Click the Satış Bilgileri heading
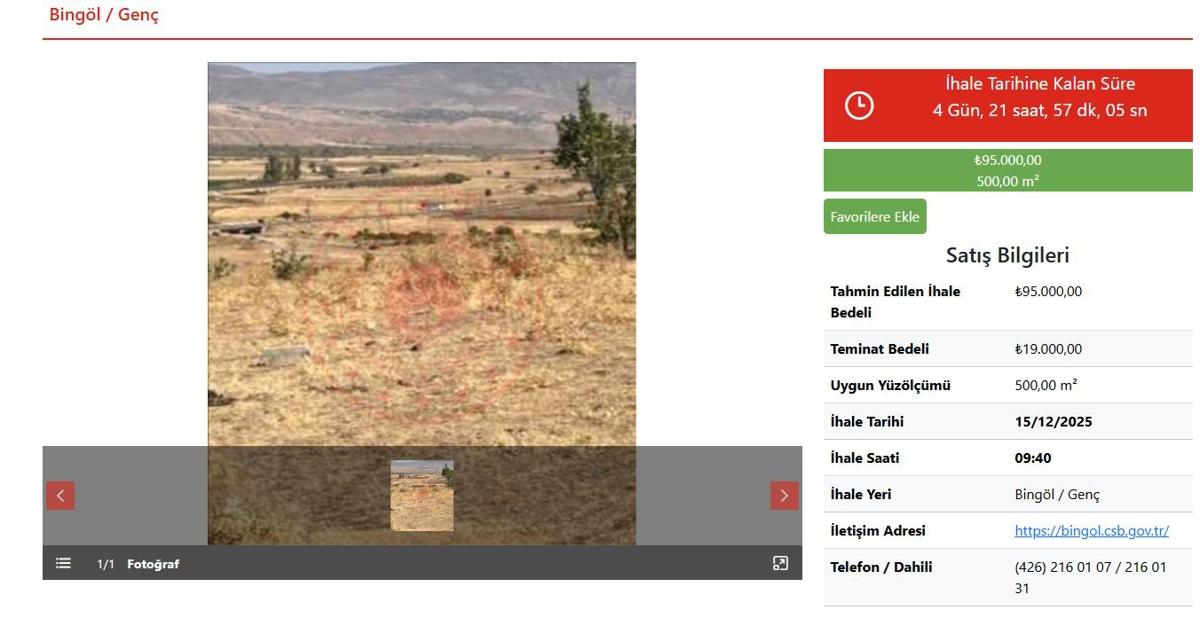Viewport: 1200px width, 618px height. click(x=1008, y=255)
